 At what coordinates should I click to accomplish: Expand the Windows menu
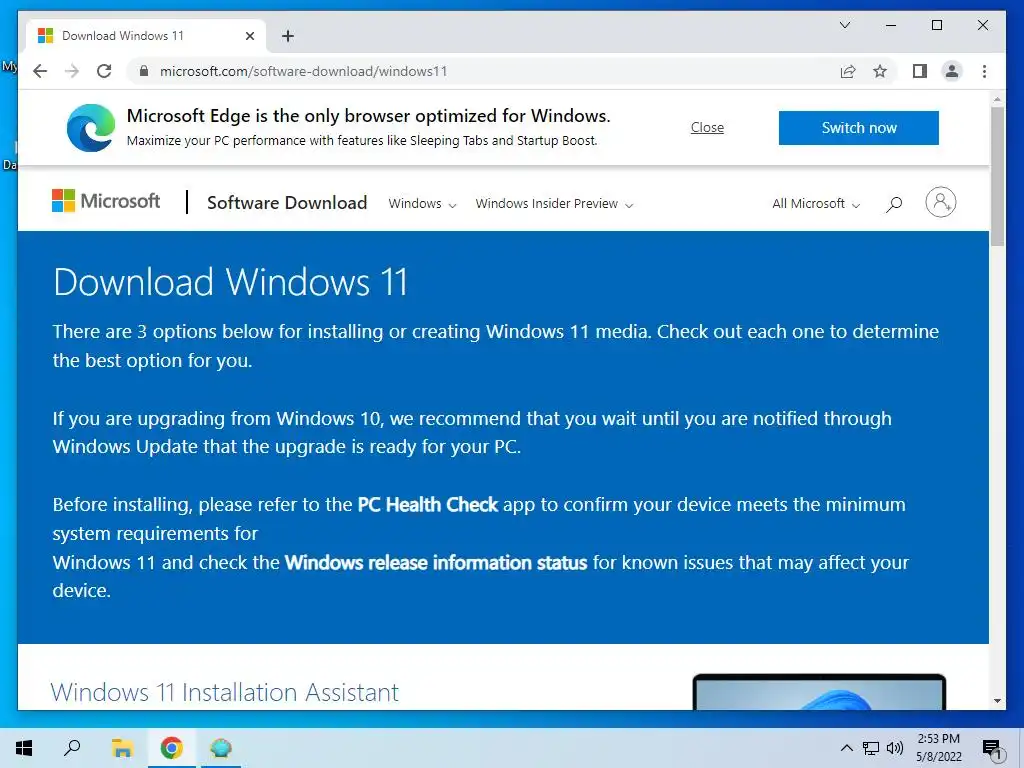[x=422, y=204]
